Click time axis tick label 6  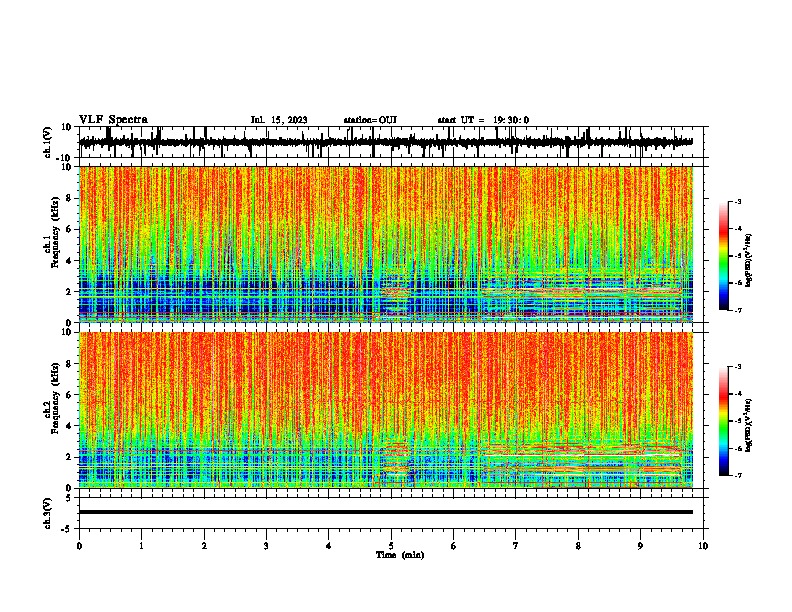click(454, 546)
